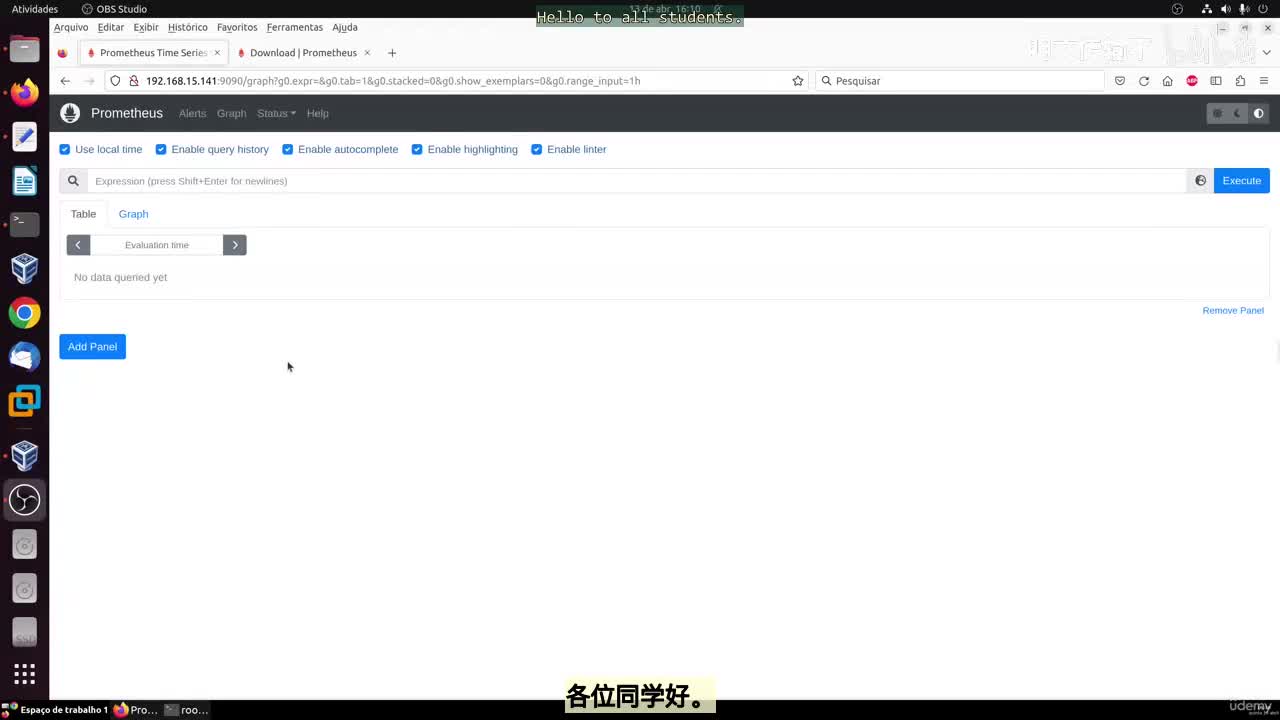Click the Prometheus flame logo
Screen dimensions: 1280x720
(69, 113)
